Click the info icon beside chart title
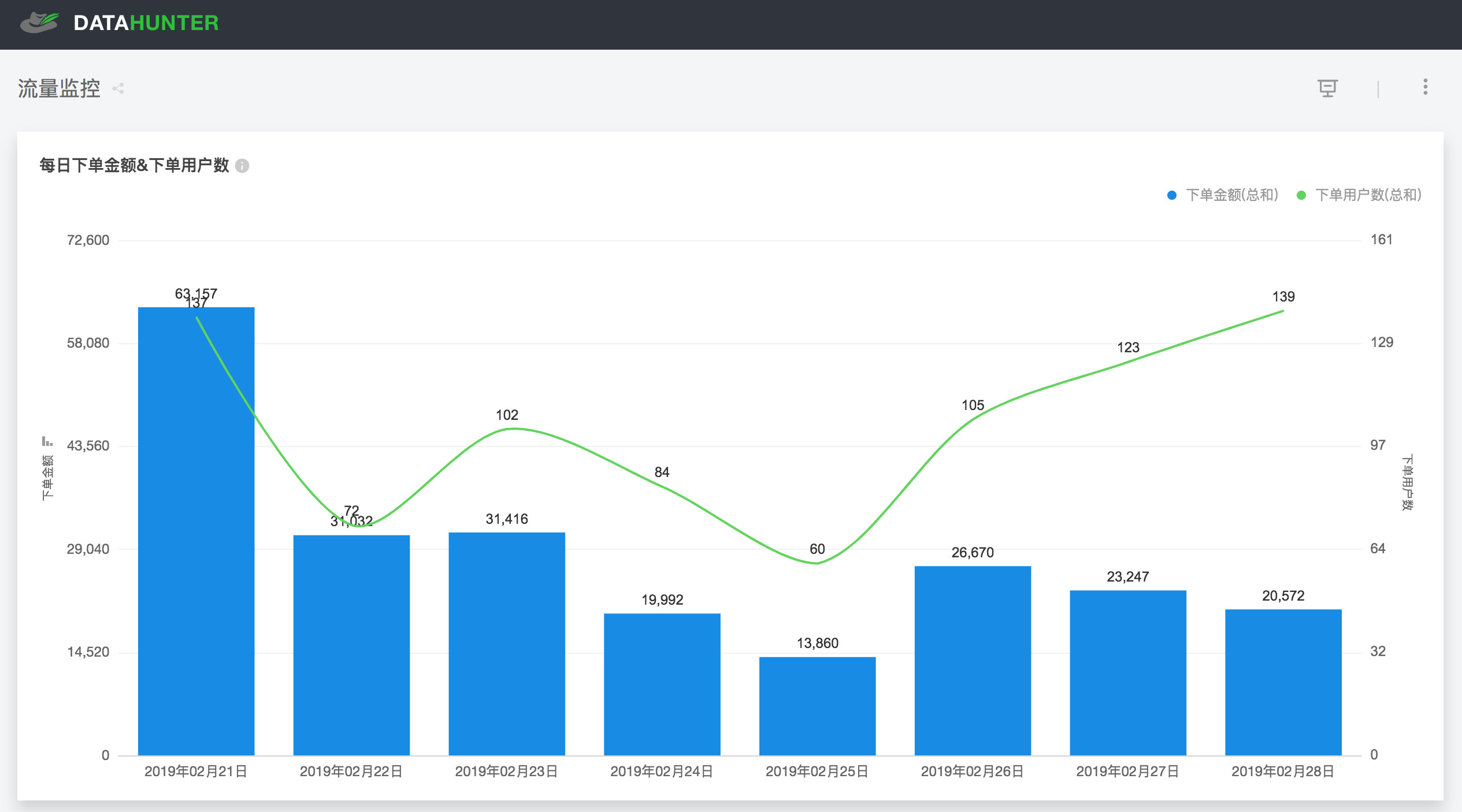This screenshot has height=812, width=1462. coord(243,166)
